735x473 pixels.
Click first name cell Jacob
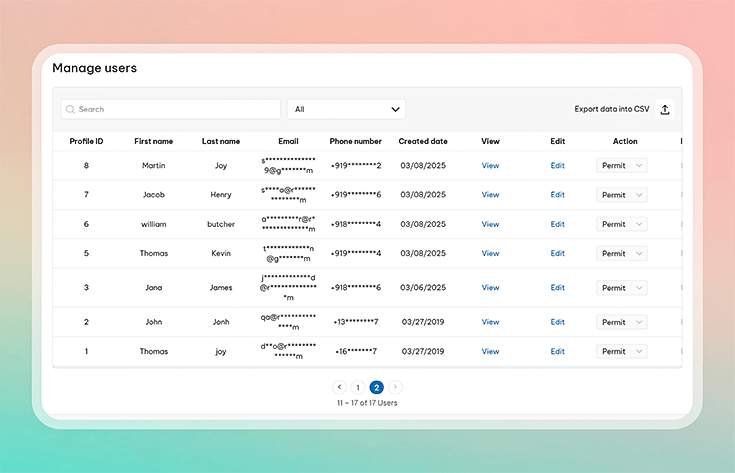[154, 195]
